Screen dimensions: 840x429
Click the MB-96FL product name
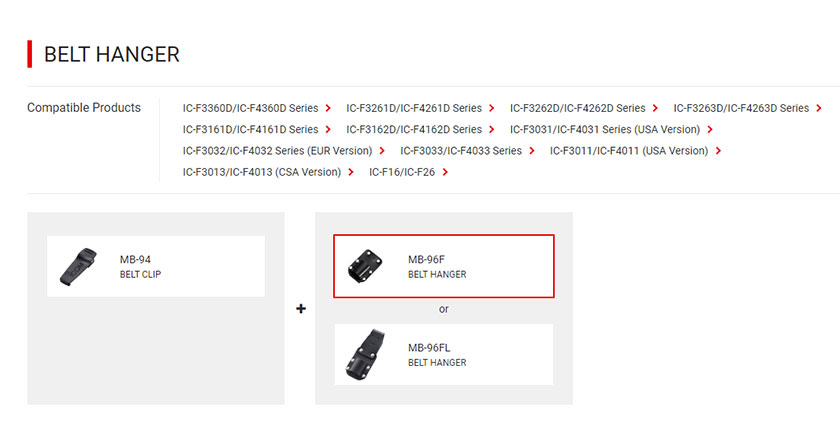tap(429, 348)
